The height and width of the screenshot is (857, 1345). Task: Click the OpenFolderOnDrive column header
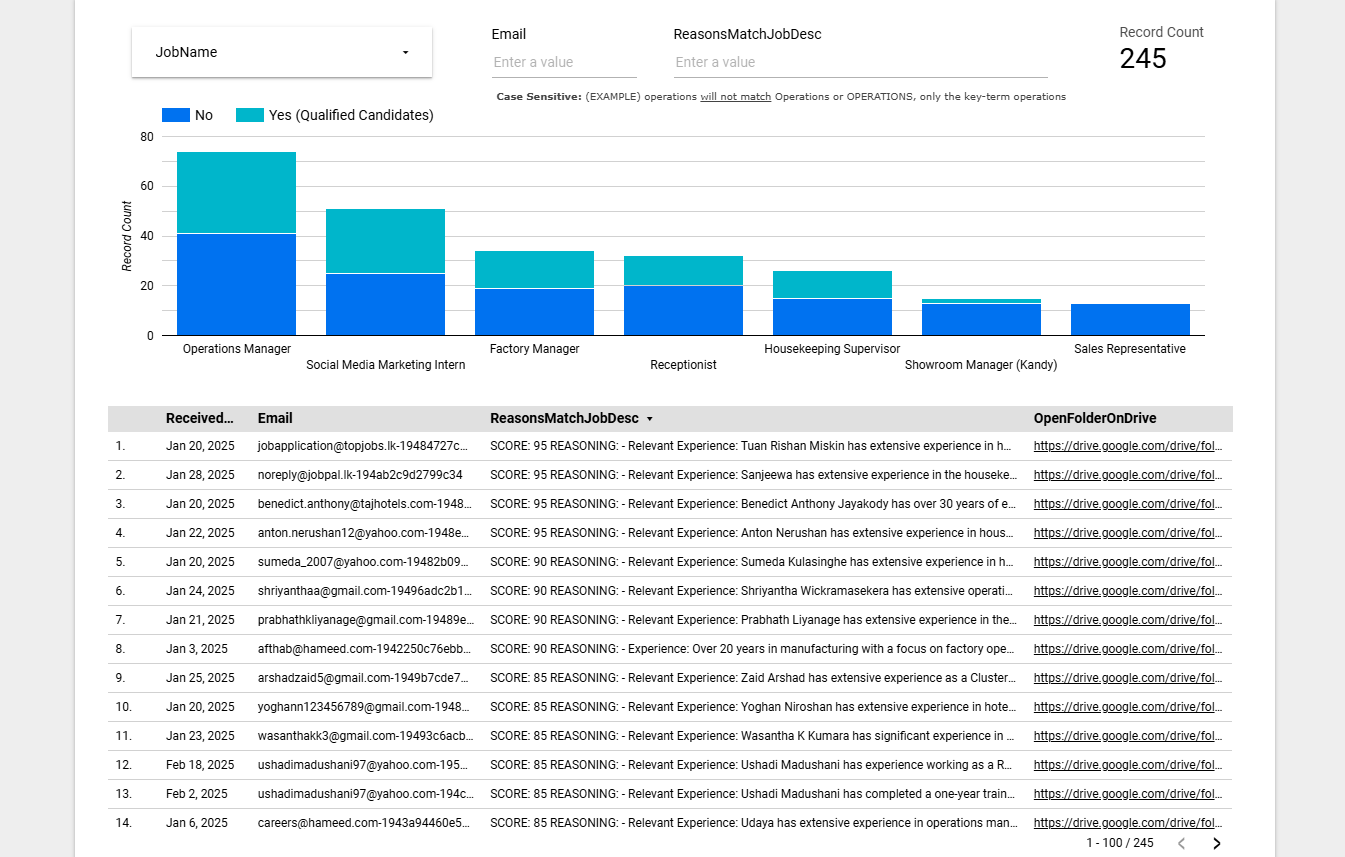point(1095,419)
